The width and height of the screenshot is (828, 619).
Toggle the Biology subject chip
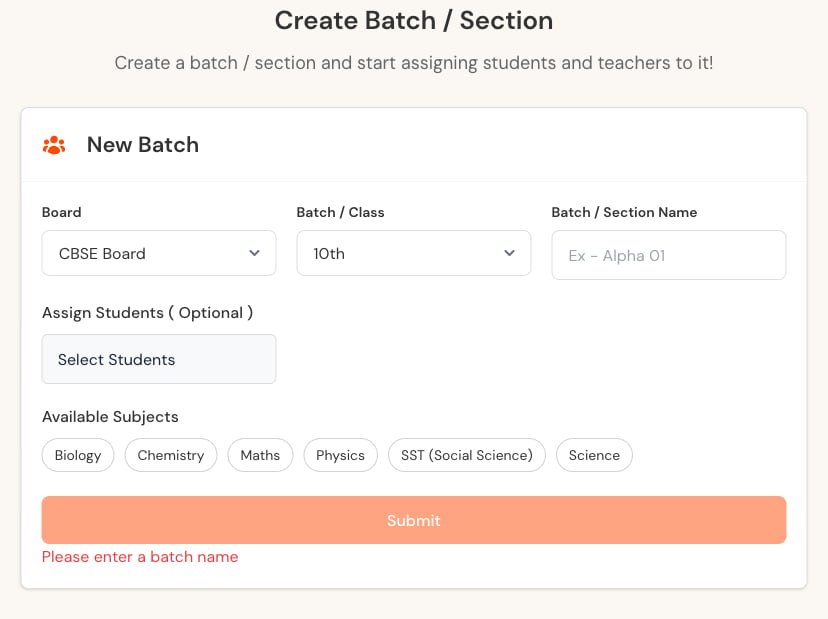(x=78, y=455)
